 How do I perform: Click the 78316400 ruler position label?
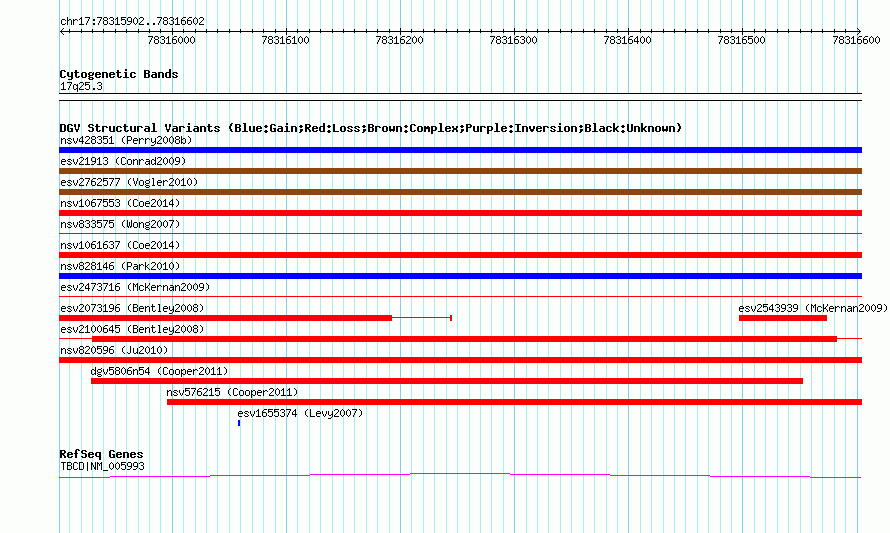pos(627,40)
